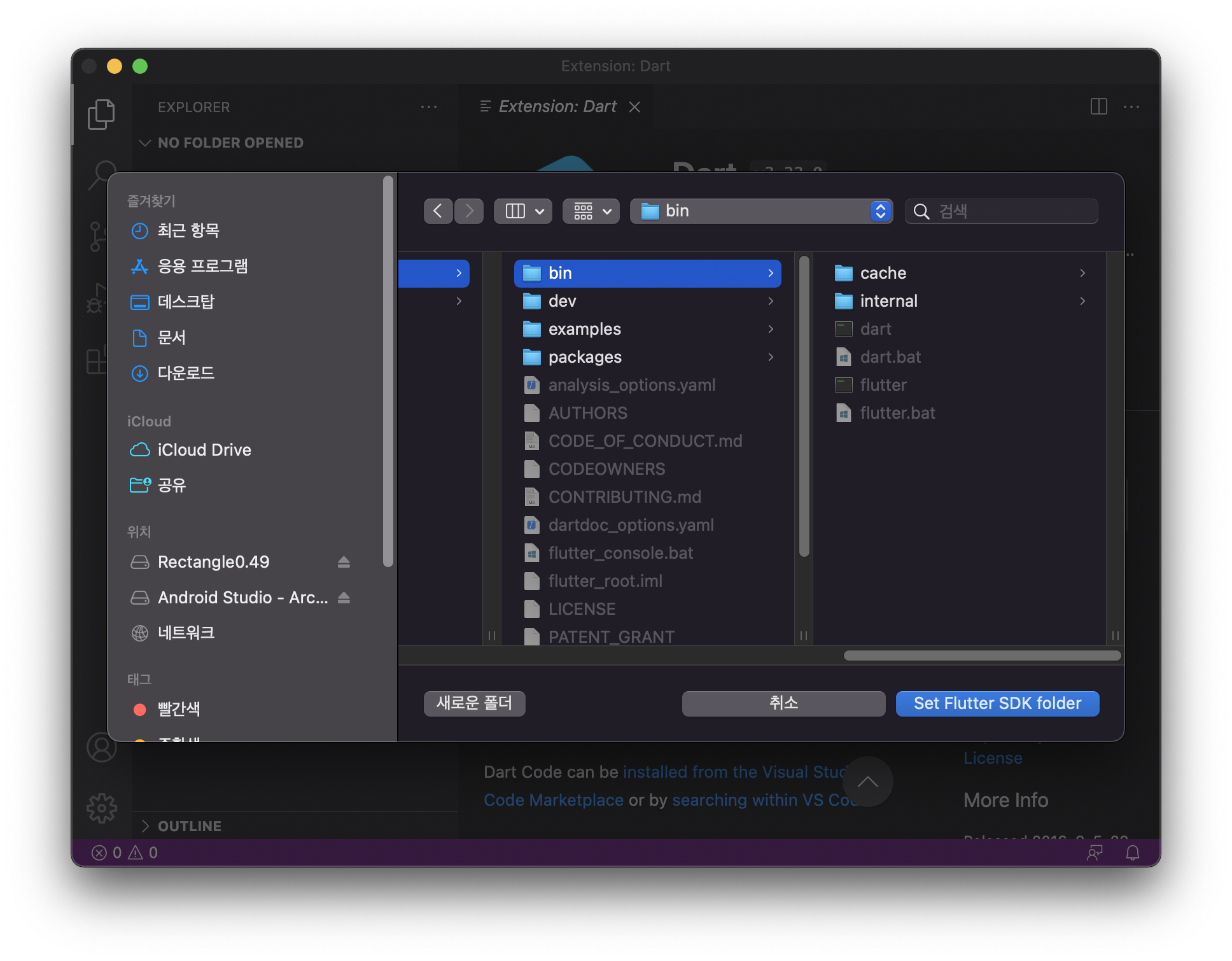Select the 빨간색 red tag
This screenshot has height=961, width=1232.
[x=178, y=709]
